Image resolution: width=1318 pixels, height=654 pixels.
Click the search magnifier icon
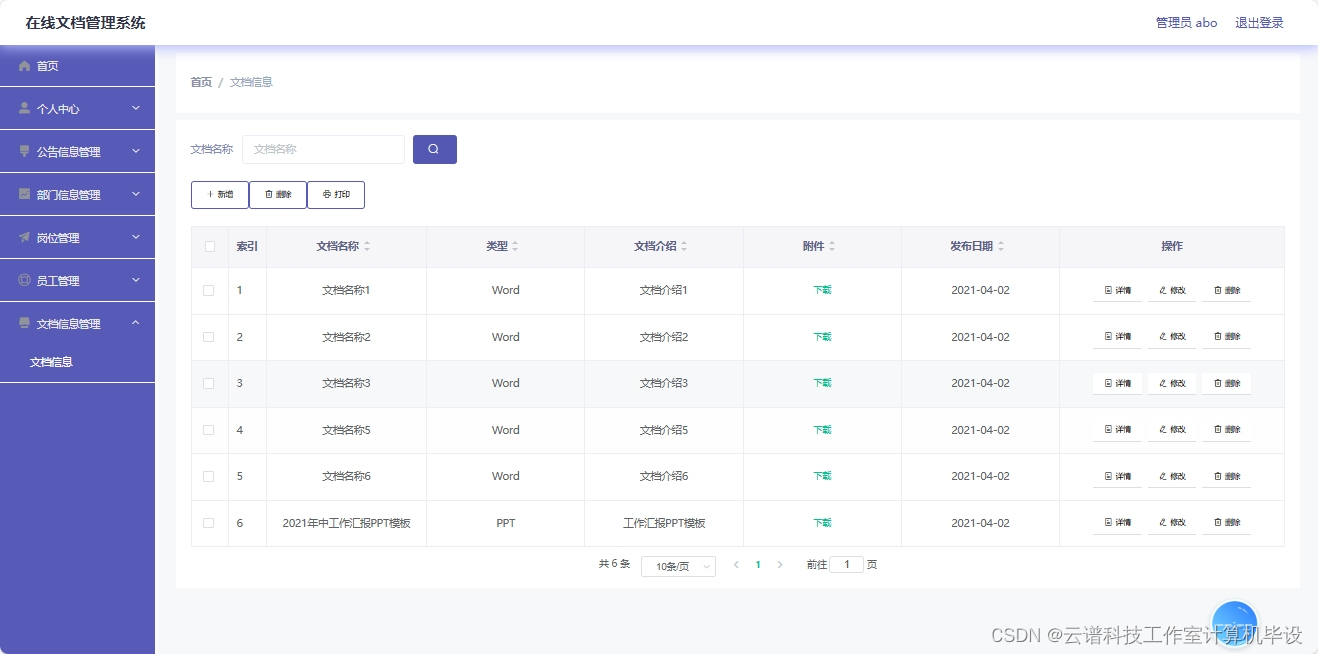pyautogui.click(x=434, y=148)
